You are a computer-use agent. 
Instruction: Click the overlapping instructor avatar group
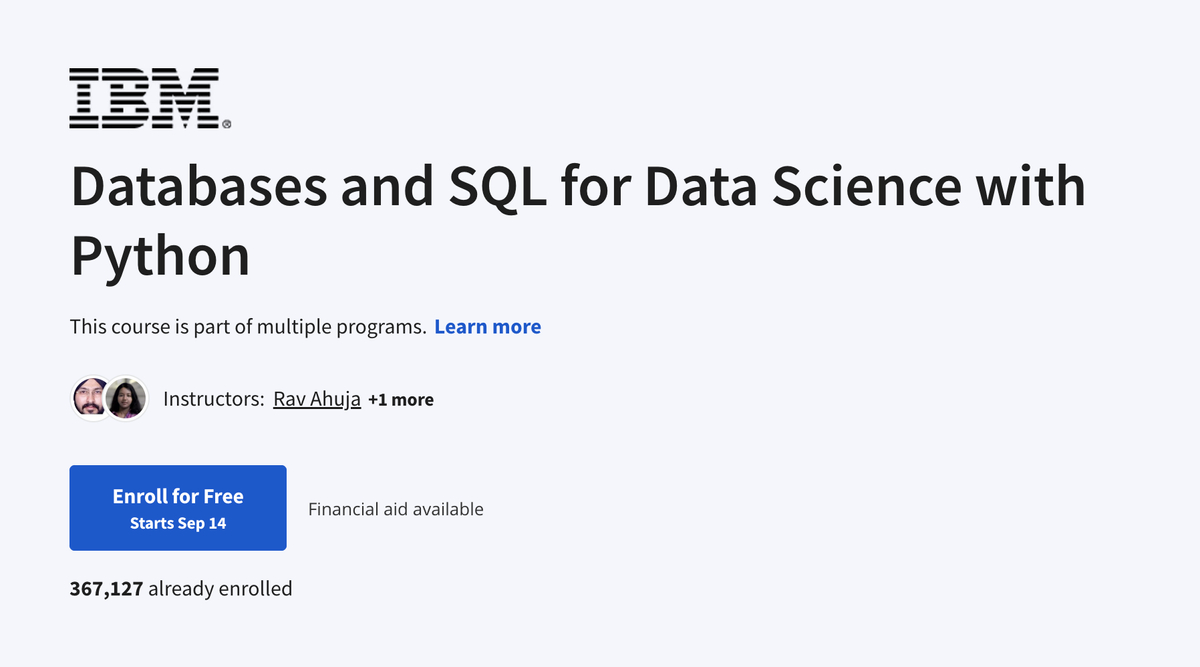click(x=108, y=398)
